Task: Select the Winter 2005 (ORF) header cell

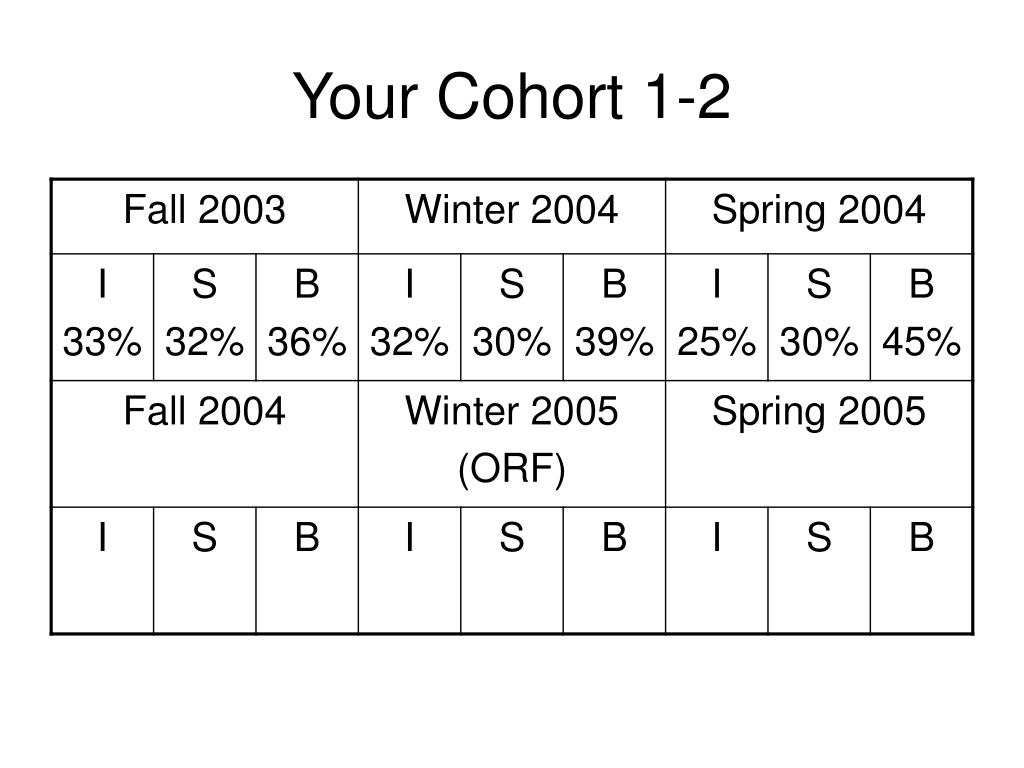Action: [512, 443]
